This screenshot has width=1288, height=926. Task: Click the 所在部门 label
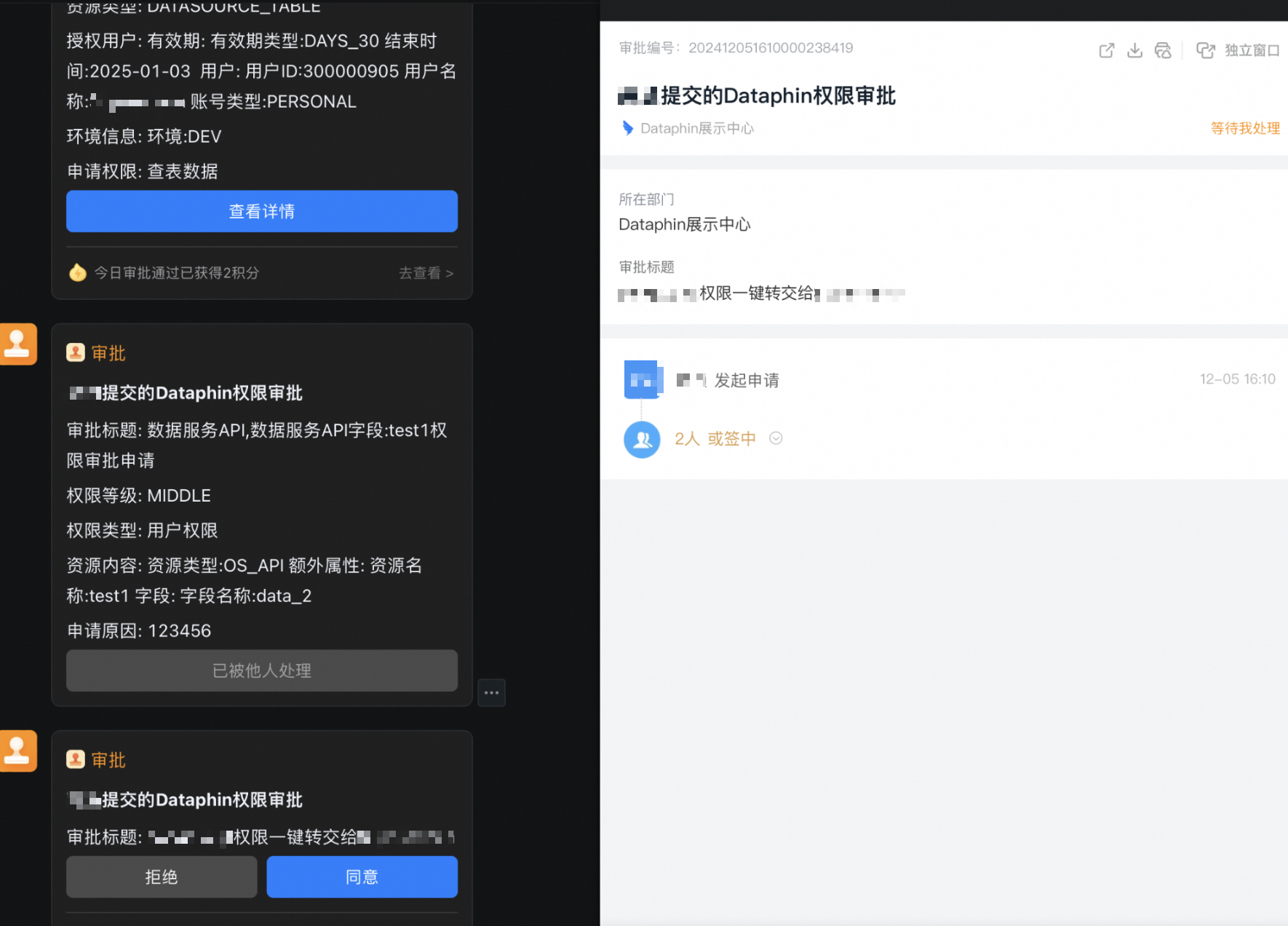[646, 199]
